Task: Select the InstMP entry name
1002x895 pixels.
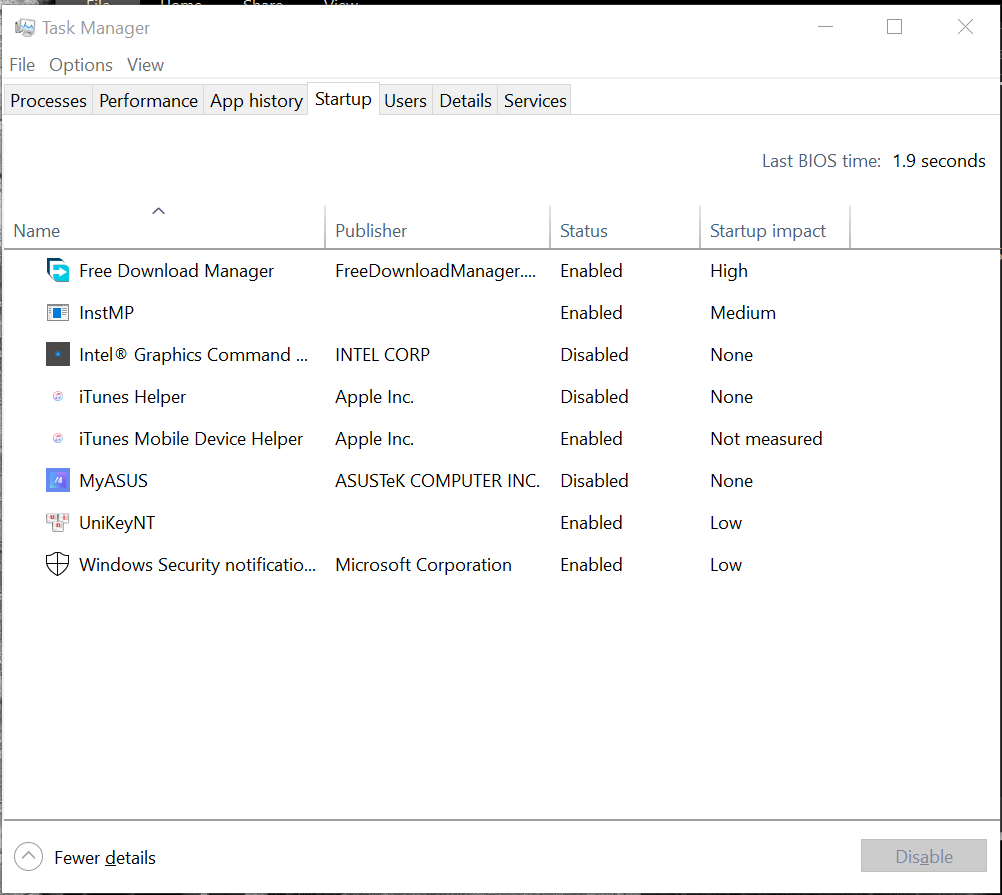Action: coord(107,313)
